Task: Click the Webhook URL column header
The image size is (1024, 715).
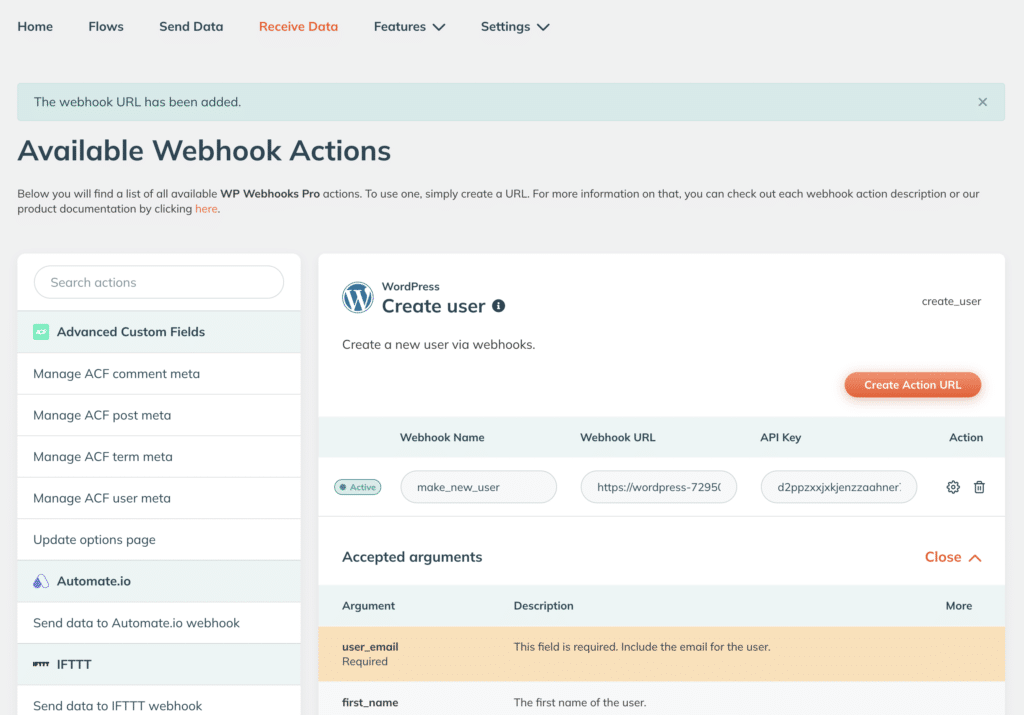Action: (618, 437)
